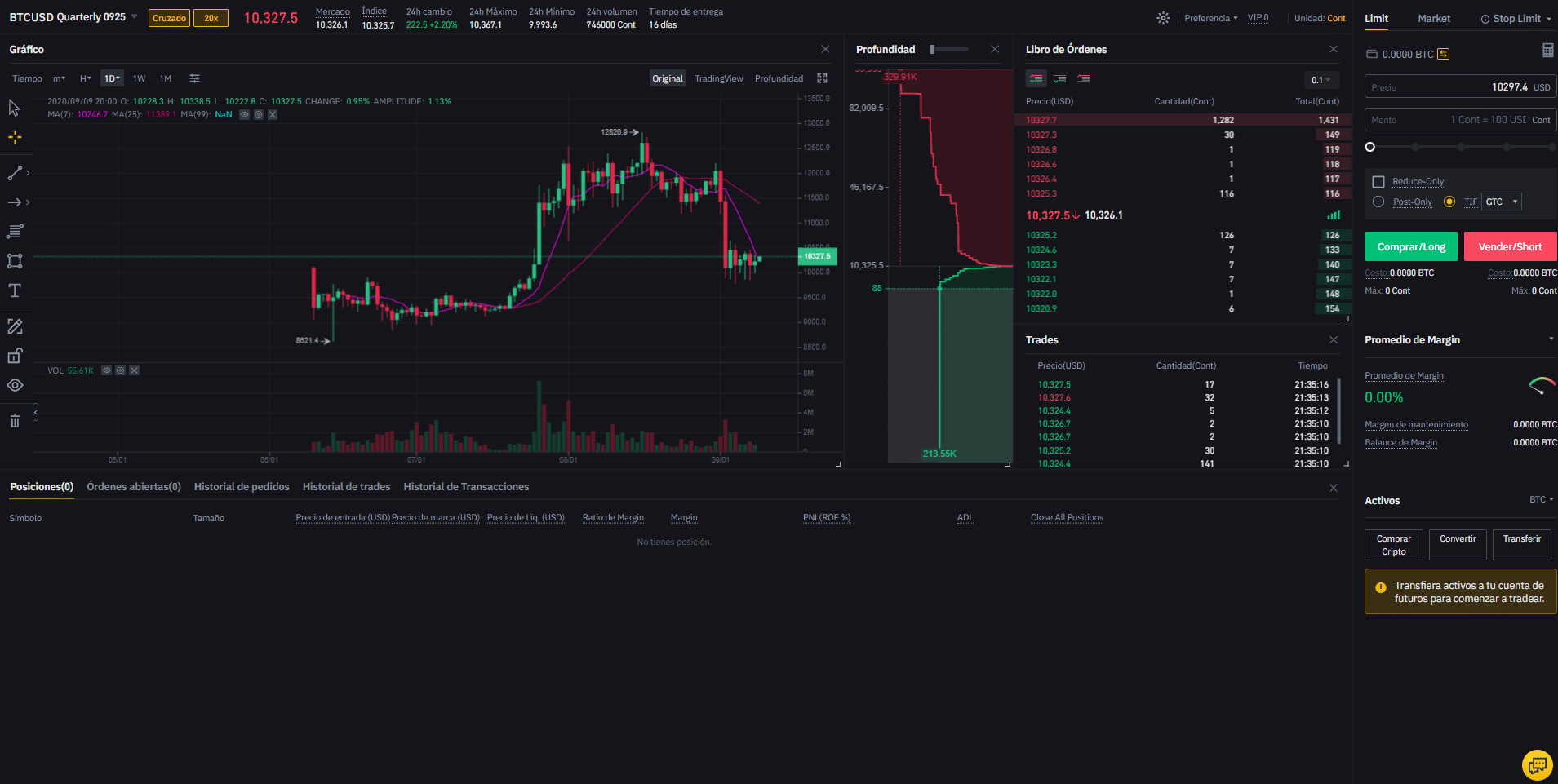Open the Historial de pedidos tab

pos(242,487)
